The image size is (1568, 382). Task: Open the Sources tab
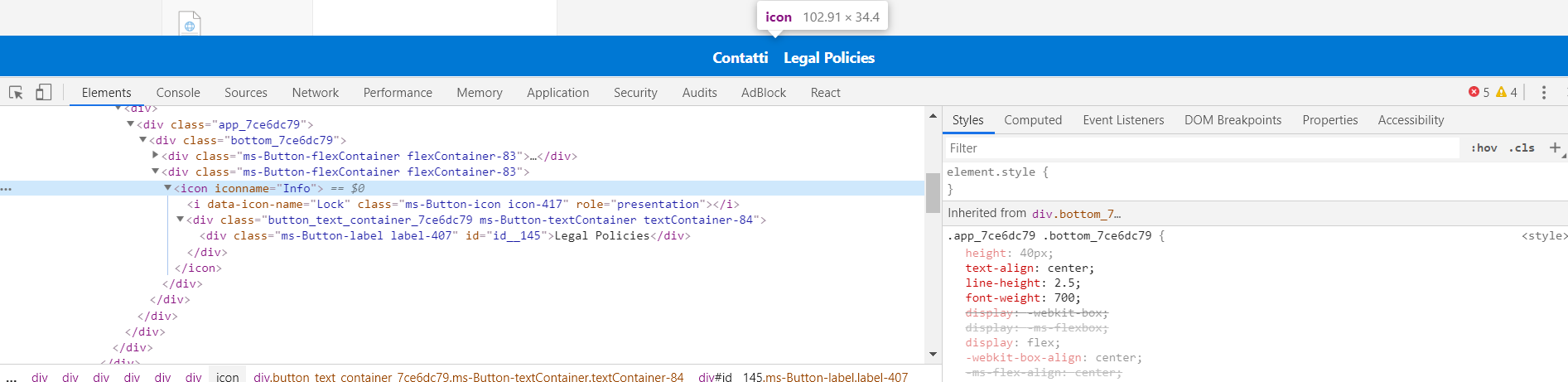pos(246,93)
